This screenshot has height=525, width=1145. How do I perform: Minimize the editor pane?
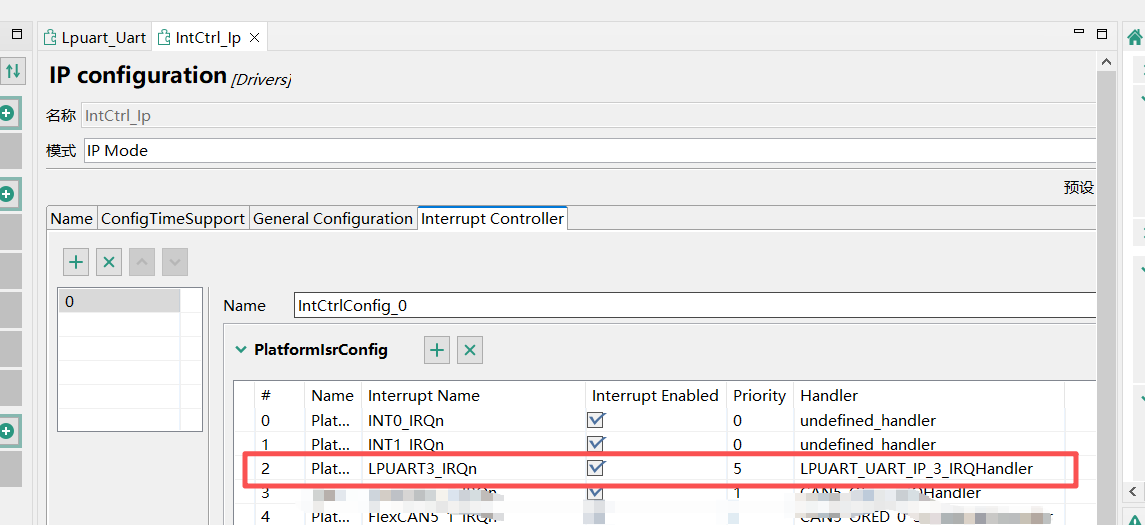(1079, 33)
